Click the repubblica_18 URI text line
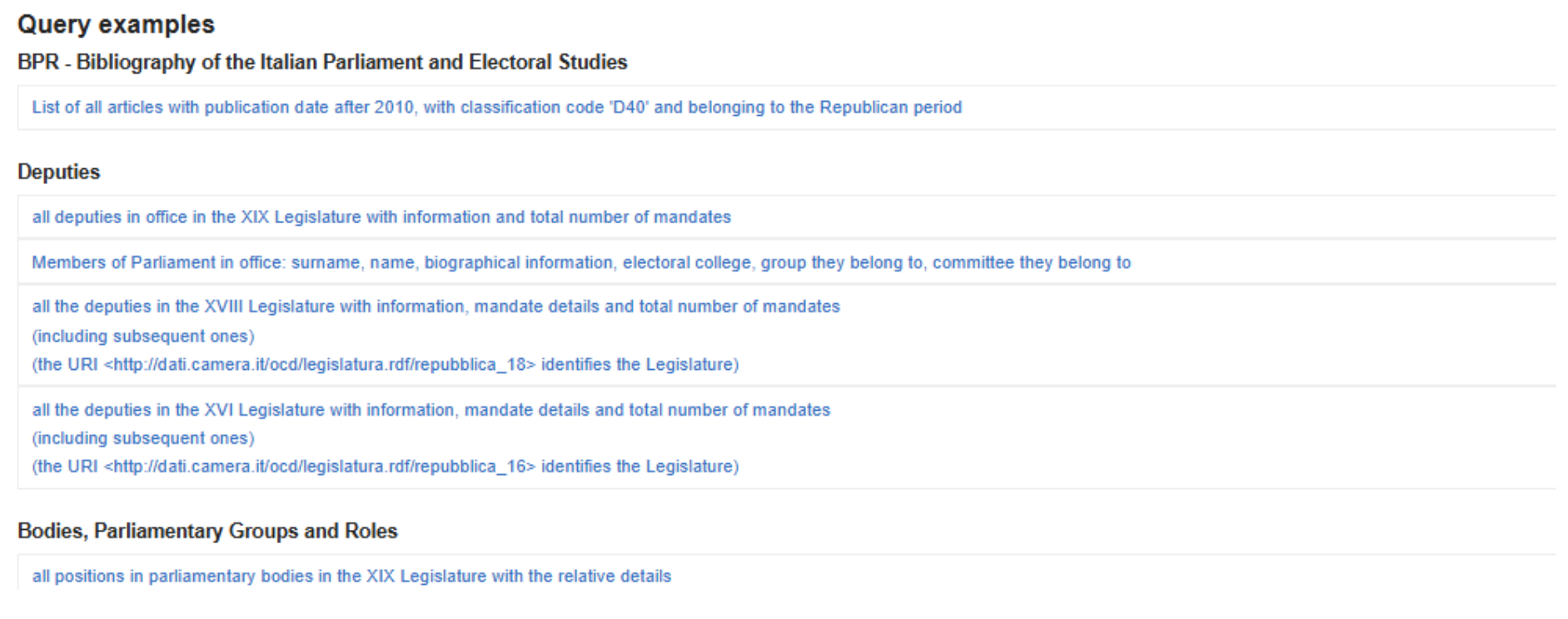1568x619 pixels. 386,365
